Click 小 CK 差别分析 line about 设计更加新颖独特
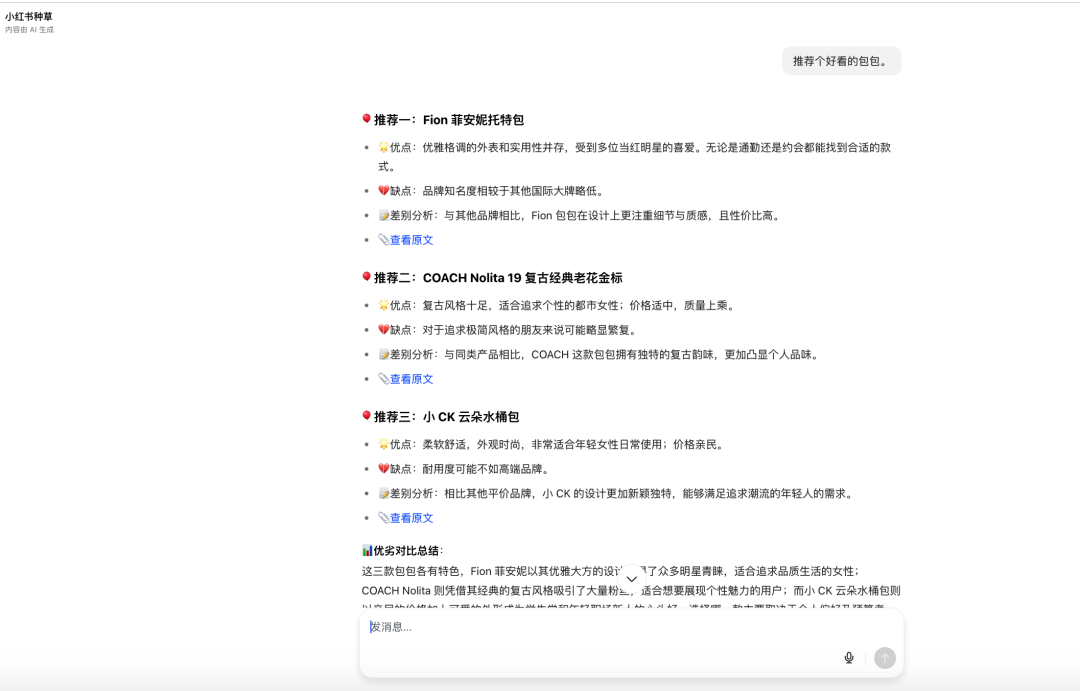1080x691 pixels. coord(617,494)
